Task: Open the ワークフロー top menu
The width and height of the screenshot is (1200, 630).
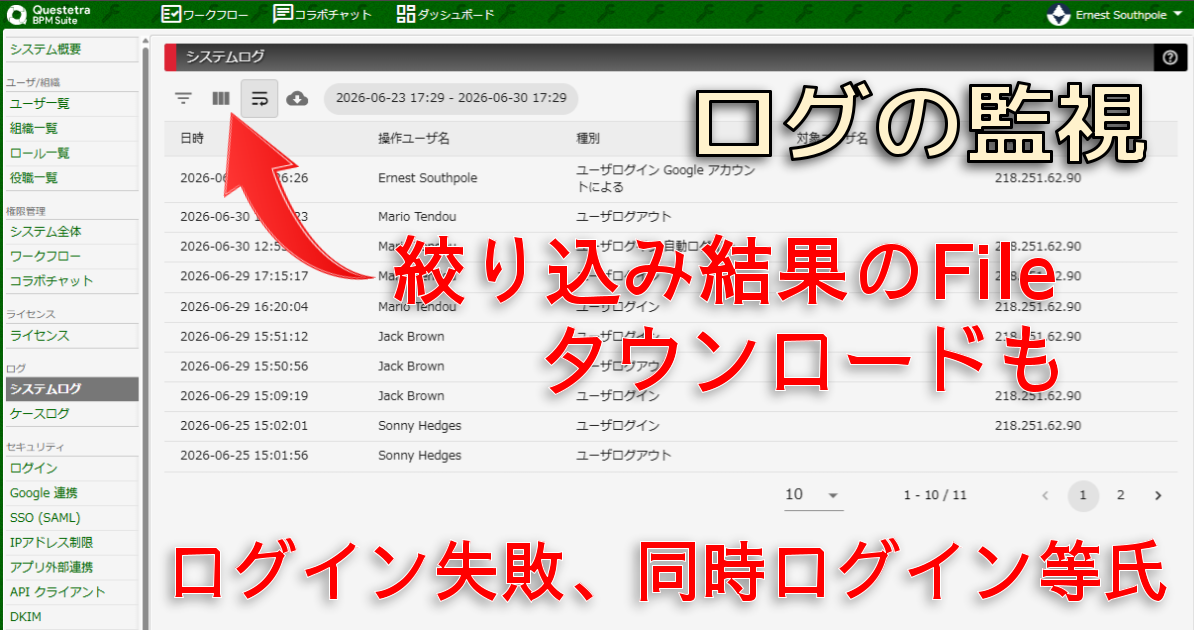Action: click(204, 15)
